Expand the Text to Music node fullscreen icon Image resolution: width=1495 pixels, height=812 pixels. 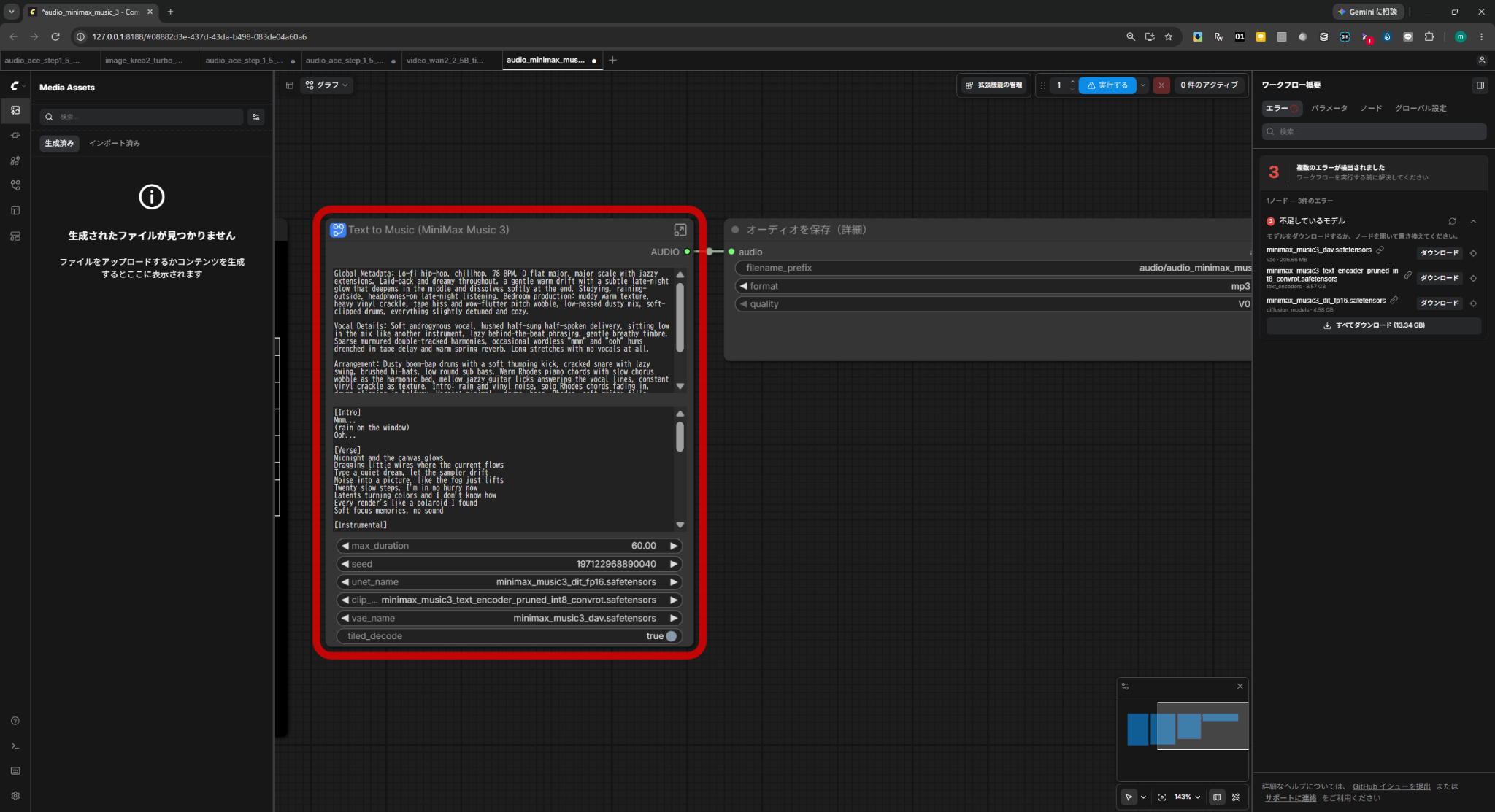tap(680, 230)
